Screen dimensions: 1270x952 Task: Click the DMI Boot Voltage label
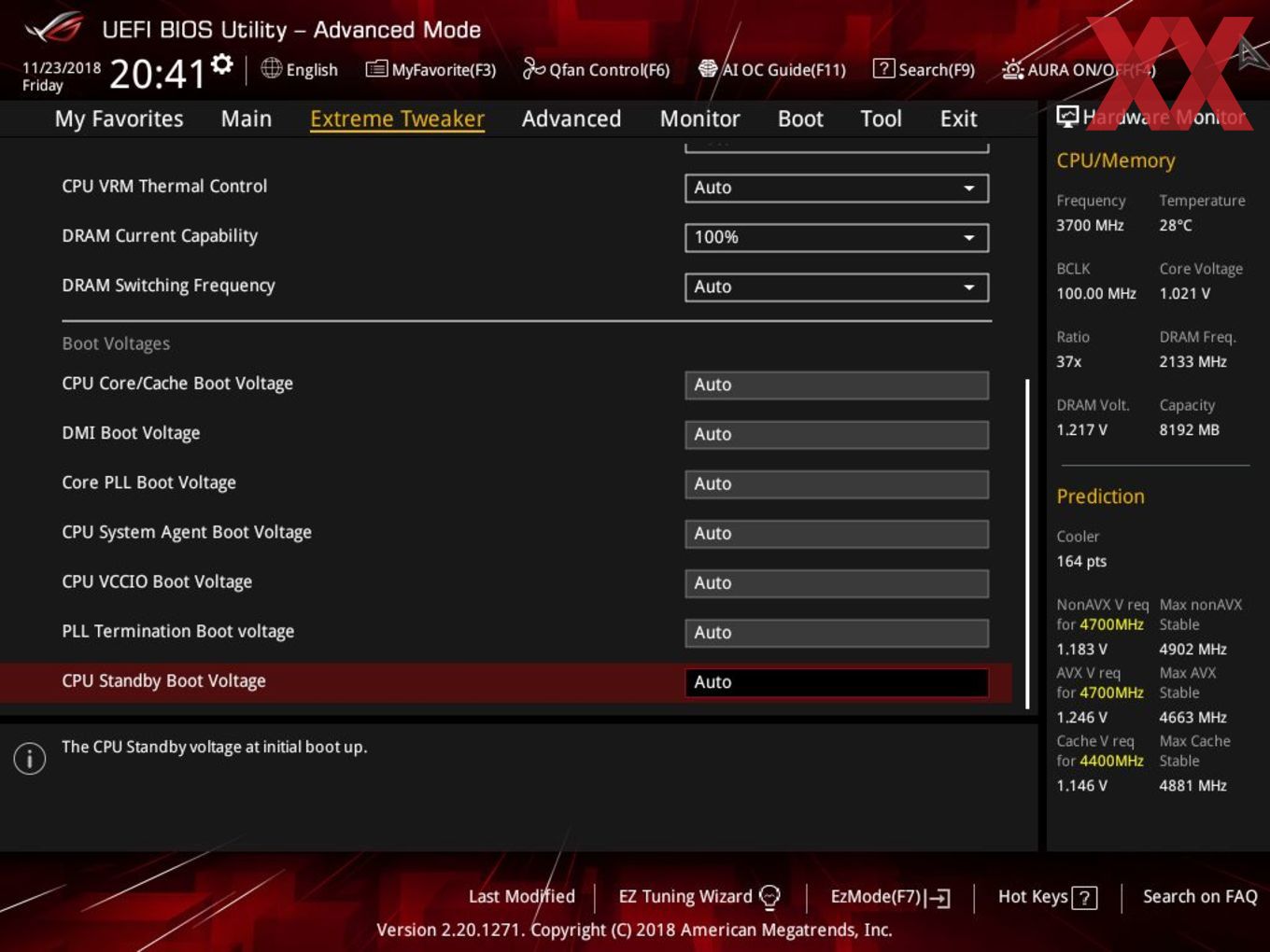coord(131,432)
